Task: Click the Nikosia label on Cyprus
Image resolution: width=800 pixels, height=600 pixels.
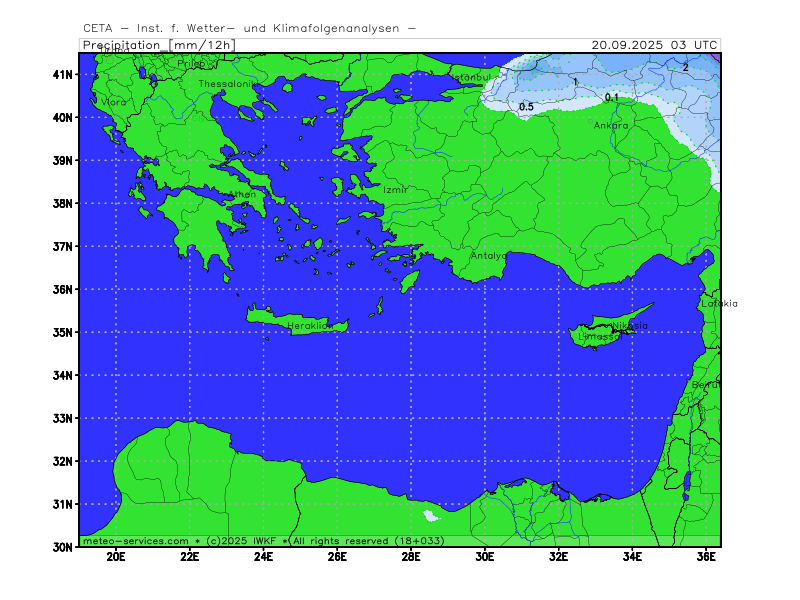Action: click(x=630, y=326)
